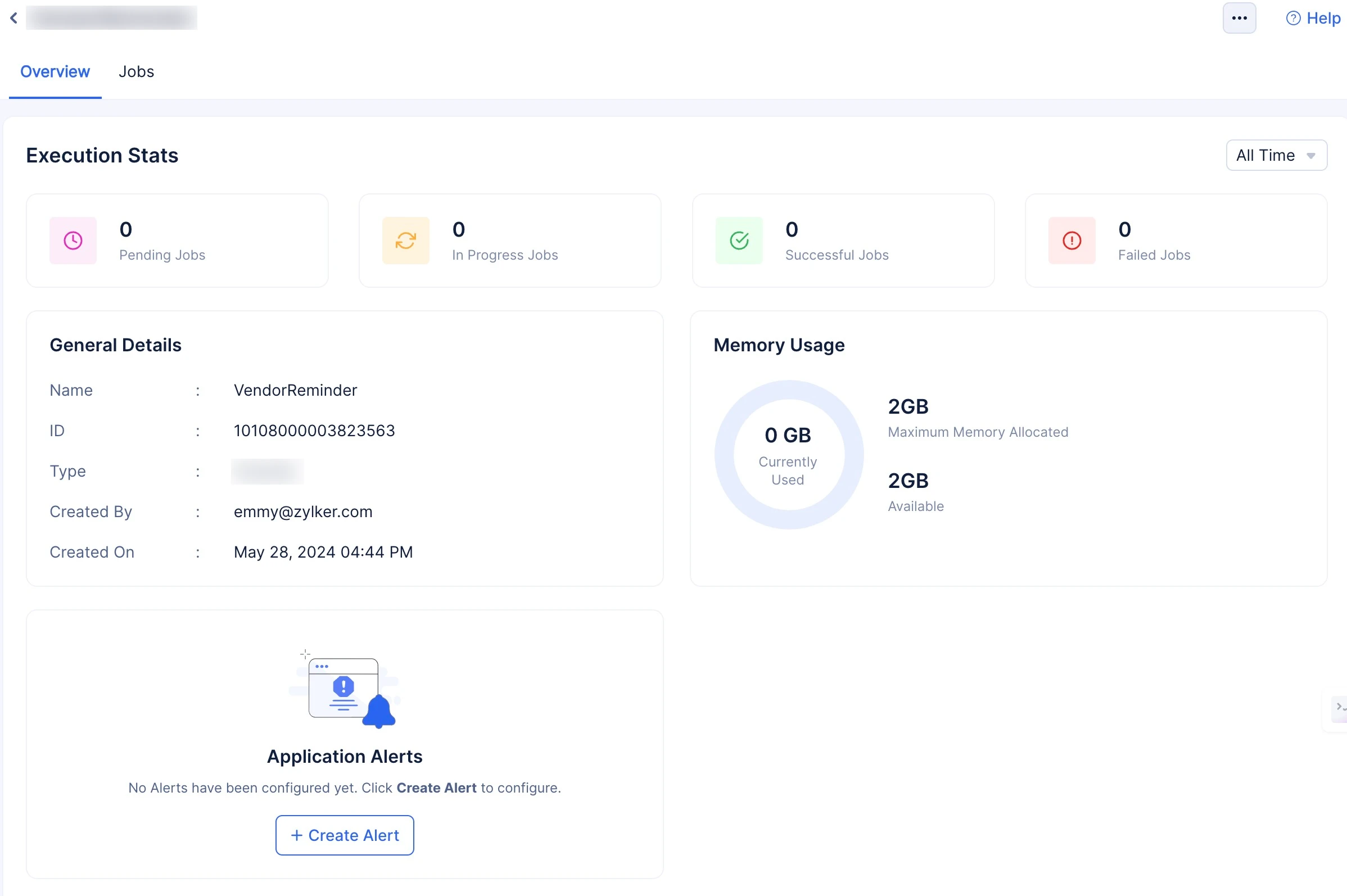Switch to the Overview tab
The image size is (1347, 896).
[x=55, y=71]
